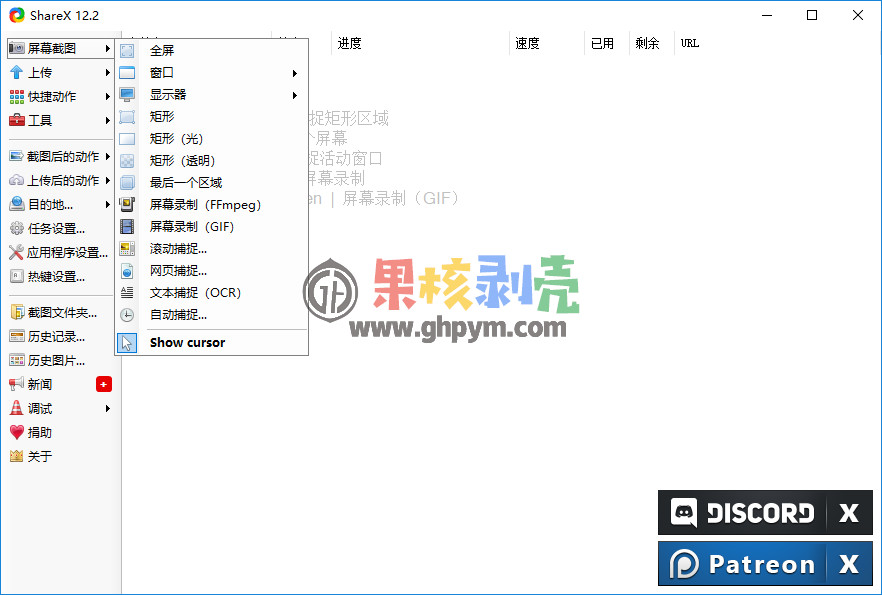This screenshot has height=595, width=882.
Task: Click the megaphone icon for 新闻
Action: [x=17, y=384]
